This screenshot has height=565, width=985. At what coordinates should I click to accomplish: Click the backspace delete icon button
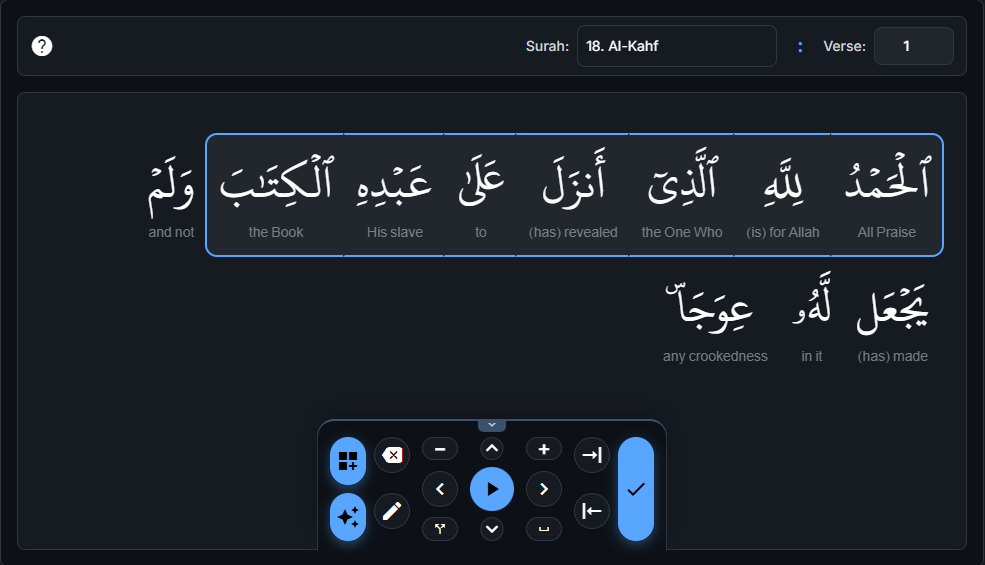(x=392, y=455)
